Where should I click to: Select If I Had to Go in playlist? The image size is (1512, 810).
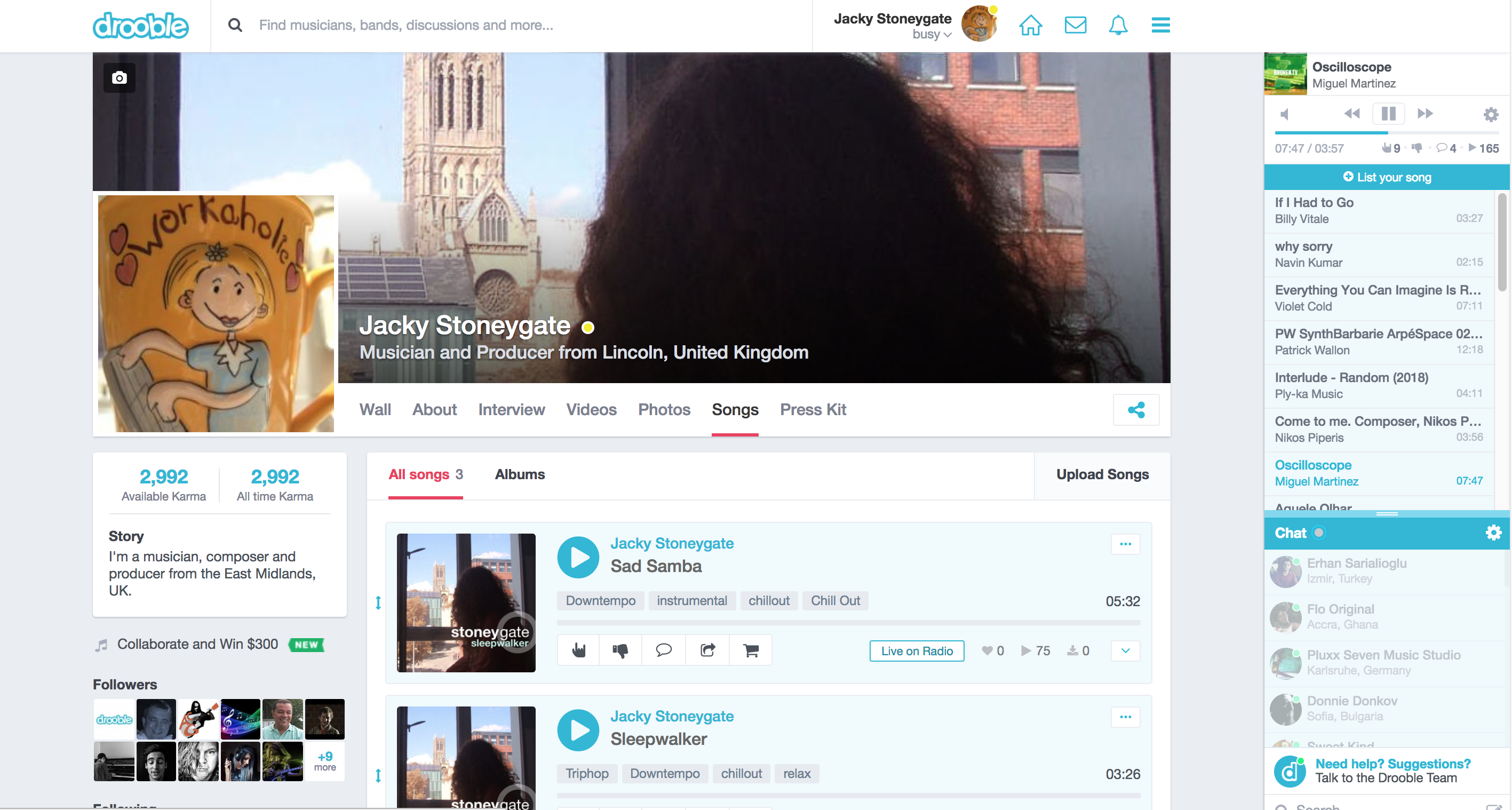pyautogui.click(x=1379, y=211)
